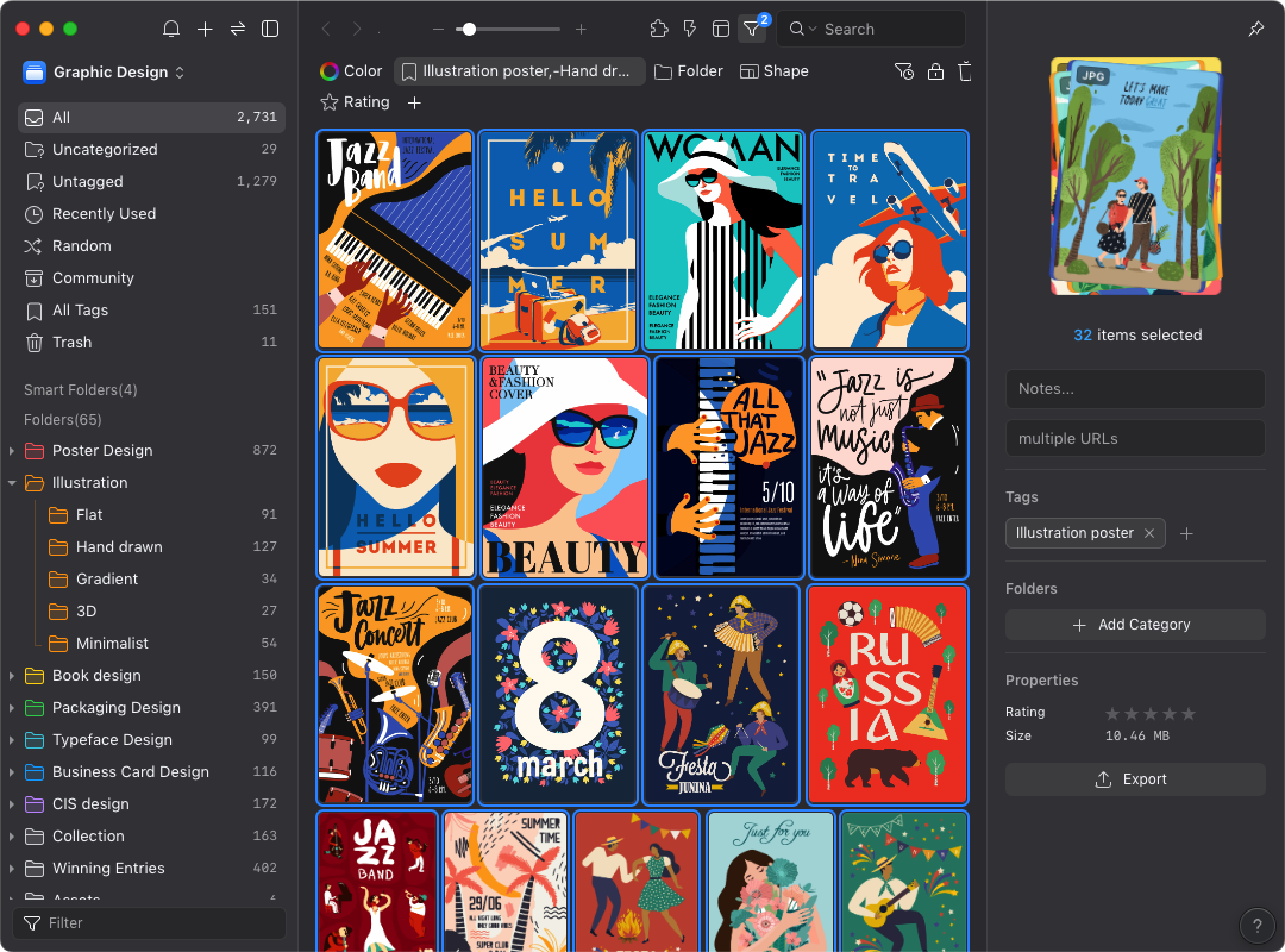Open Trash
Screen dimensions: 1285x952
point(151,342)
